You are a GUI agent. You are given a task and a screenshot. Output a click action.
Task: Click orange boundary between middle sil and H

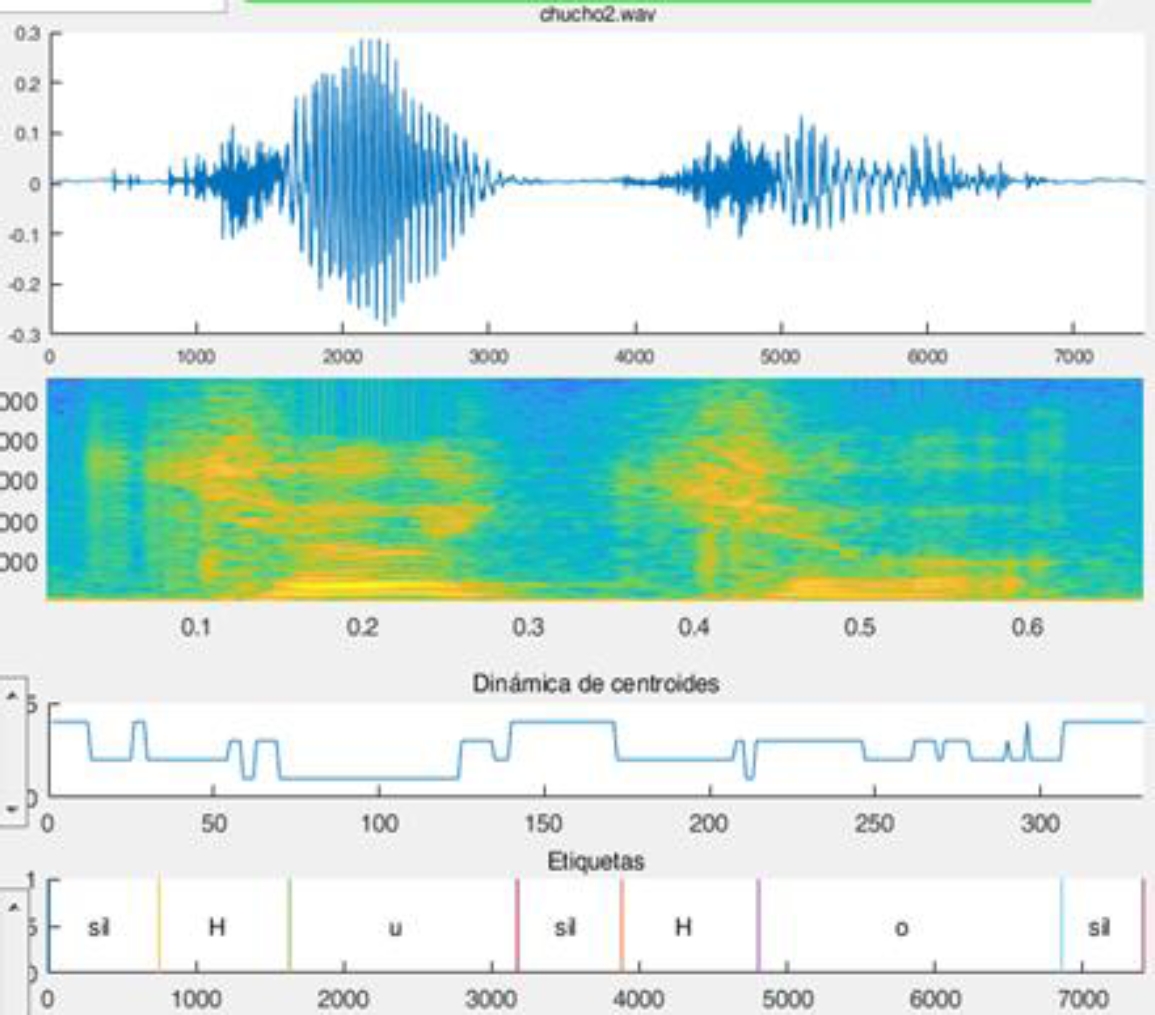[x=622, y=925]
